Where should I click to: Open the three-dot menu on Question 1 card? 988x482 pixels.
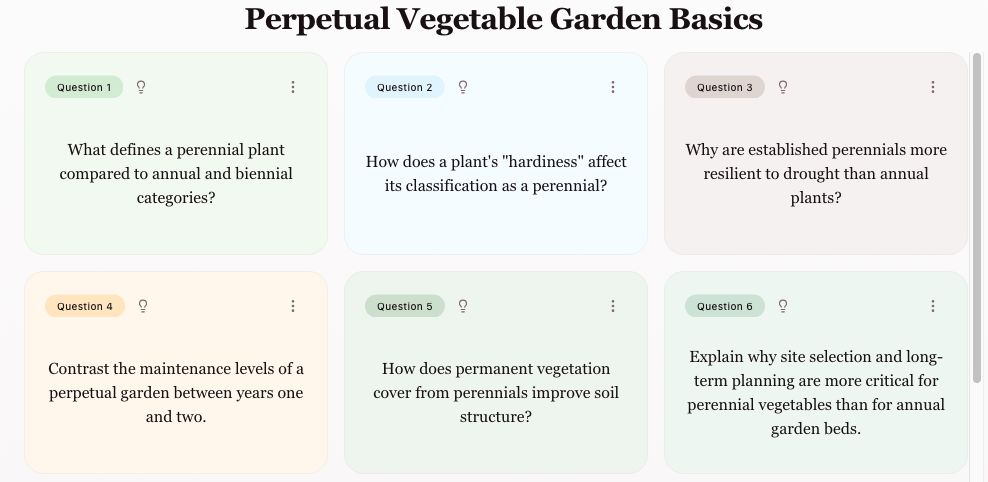coord(293,87)
